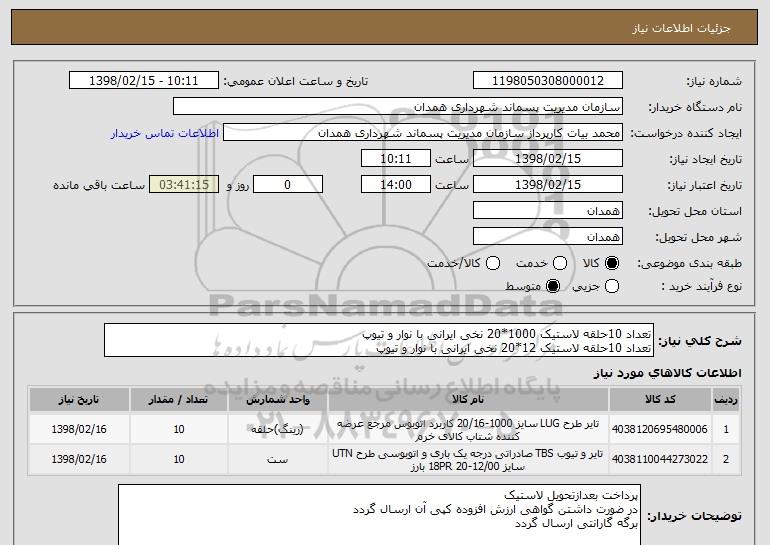Click the date 1398/02/16 in row 1
This screenshot has height=545, width=770.
tap(79, 429)
